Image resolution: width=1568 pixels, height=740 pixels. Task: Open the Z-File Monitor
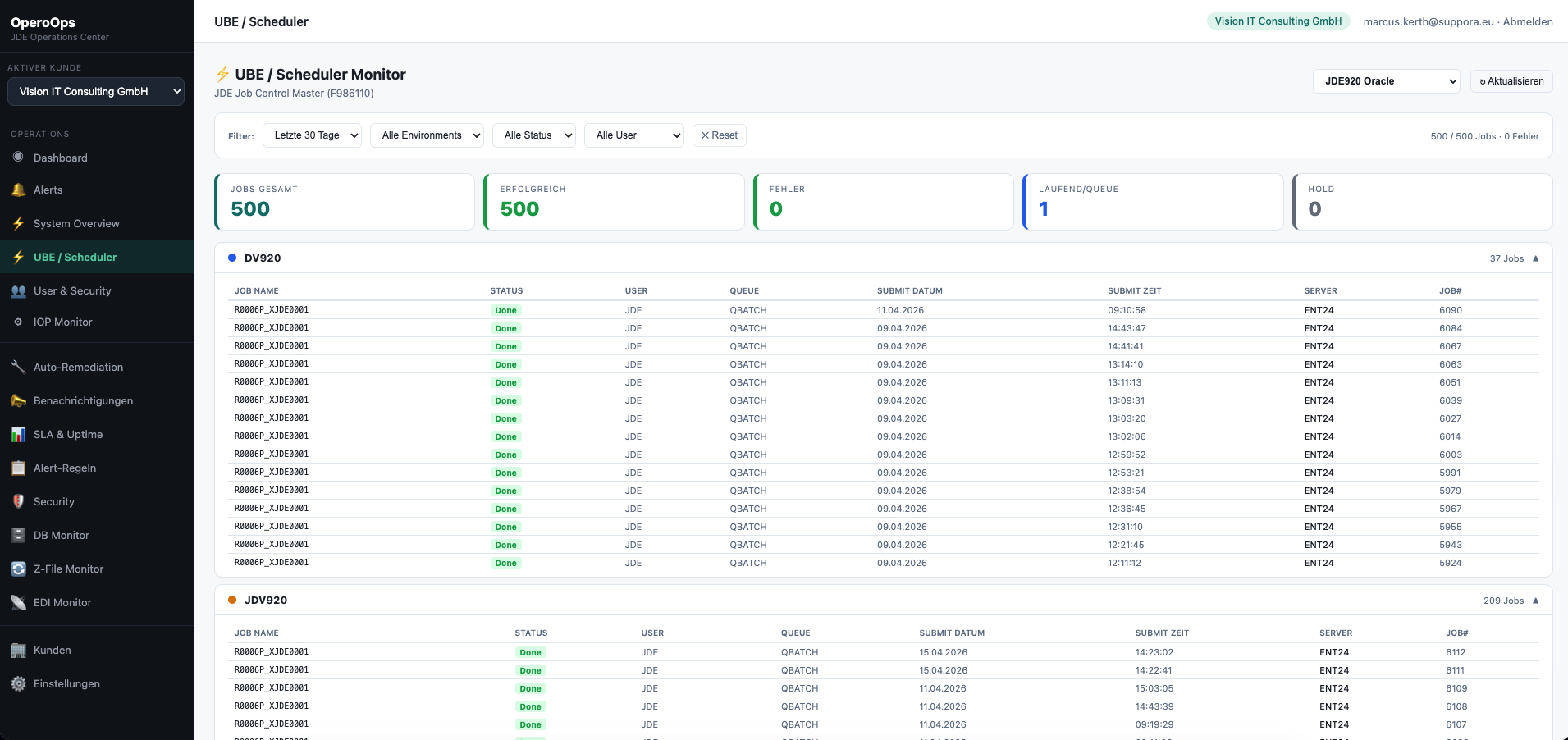pos(68,569)
